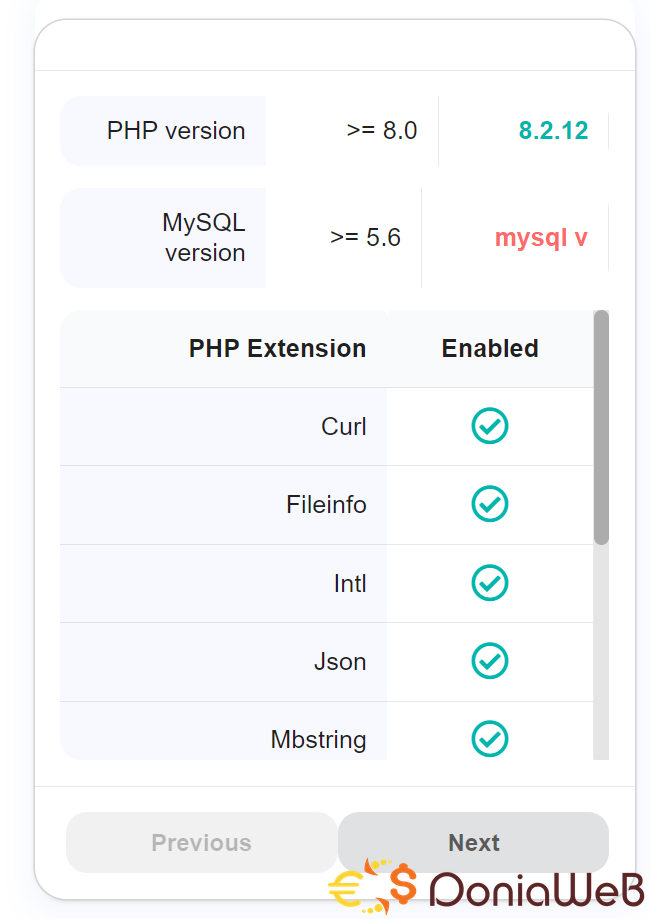Viewport: 650px width, 919px height.
Task: Select the detected PHP version 8.2.12
Action: (553, 130)
